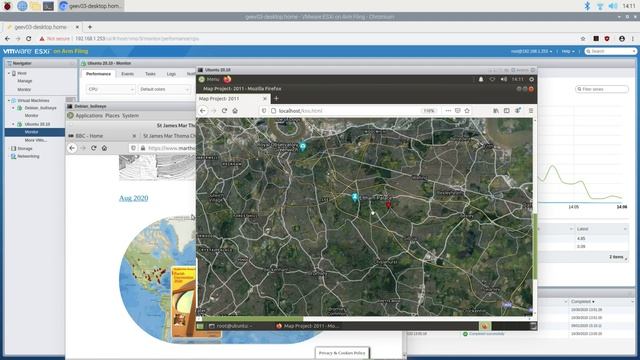640x360 pixels.
Task: Go home in the Debian Firefox window
Action: point(104,148)
